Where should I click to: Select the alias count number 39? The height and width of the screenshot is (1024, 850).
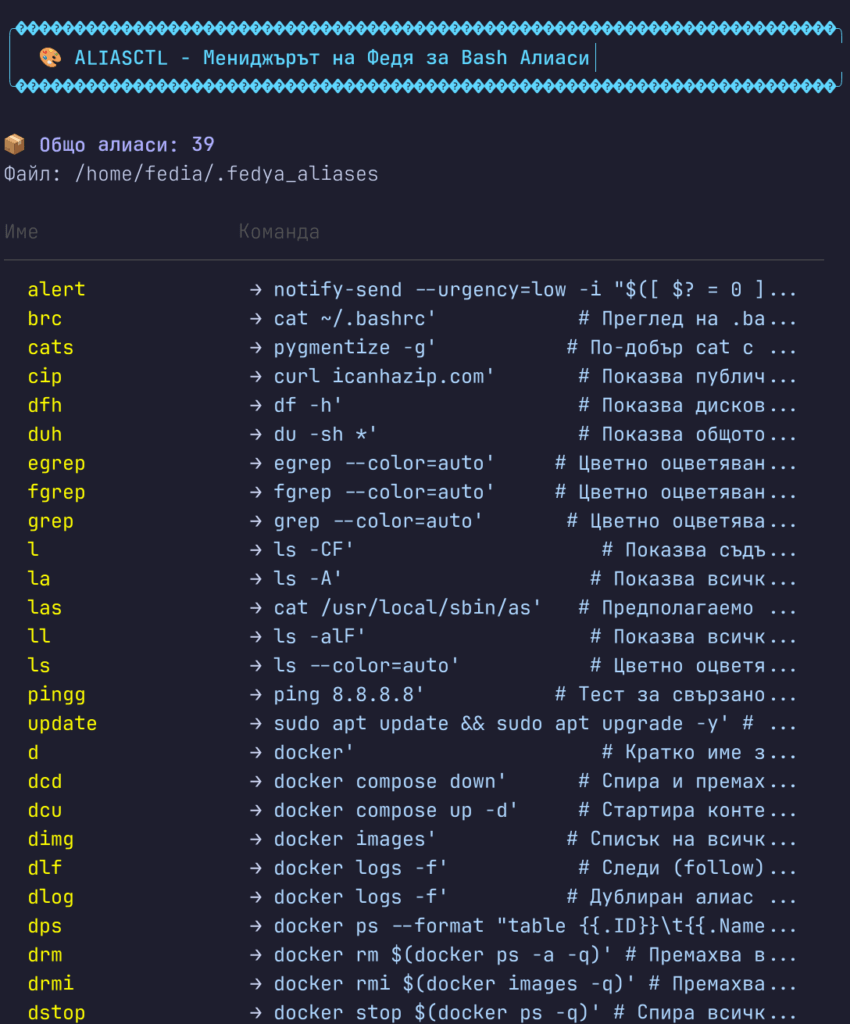202,145
